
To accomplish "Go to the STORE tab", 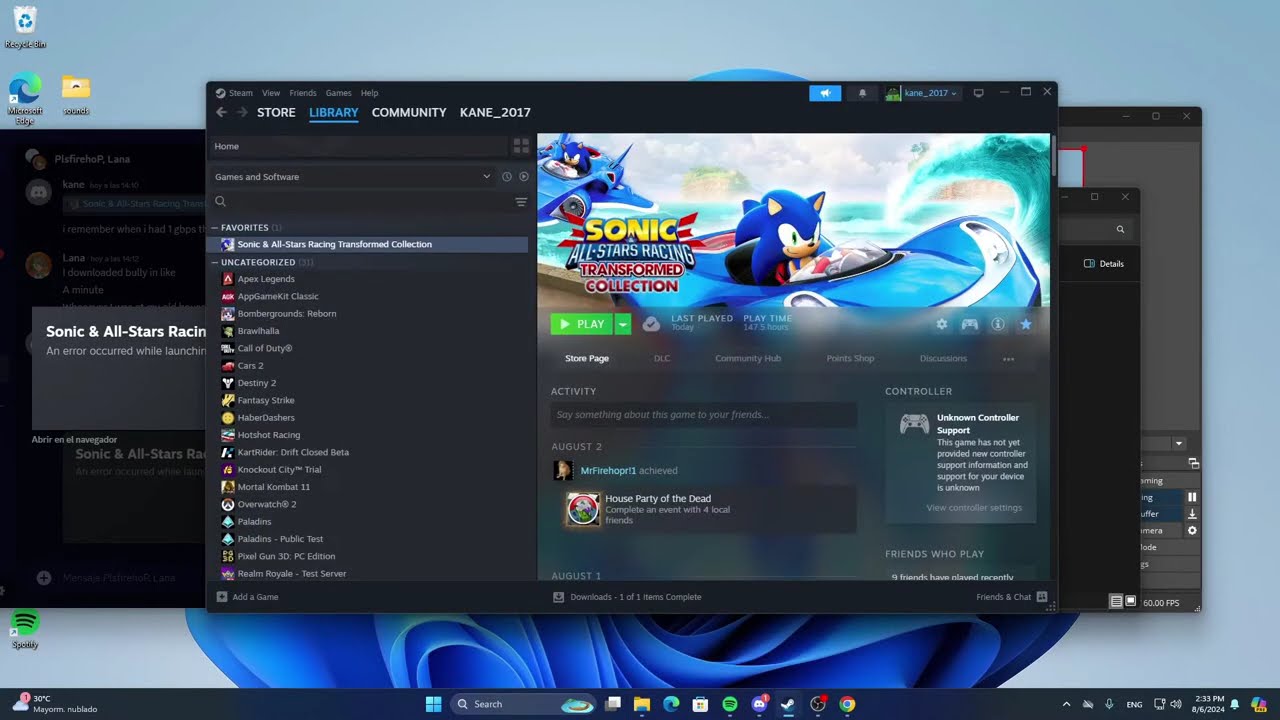I will [x=276, y=112].
